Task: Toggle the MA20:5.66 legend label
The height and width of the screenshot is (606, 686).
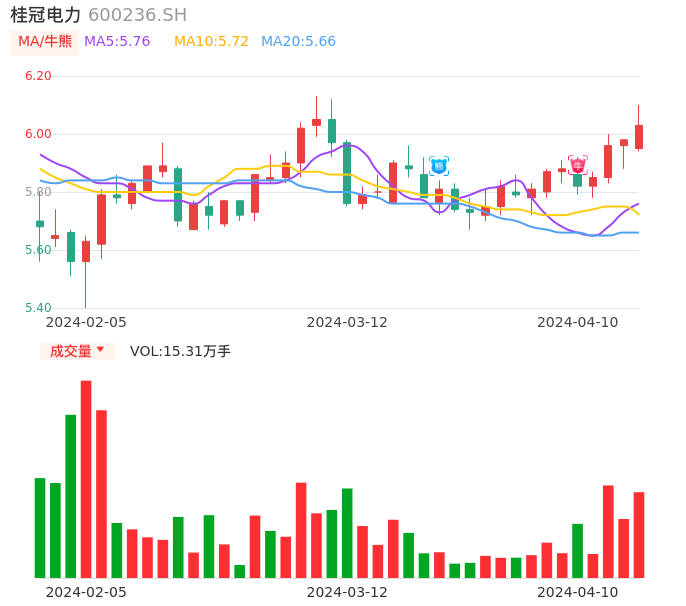Action: [298, 42]
